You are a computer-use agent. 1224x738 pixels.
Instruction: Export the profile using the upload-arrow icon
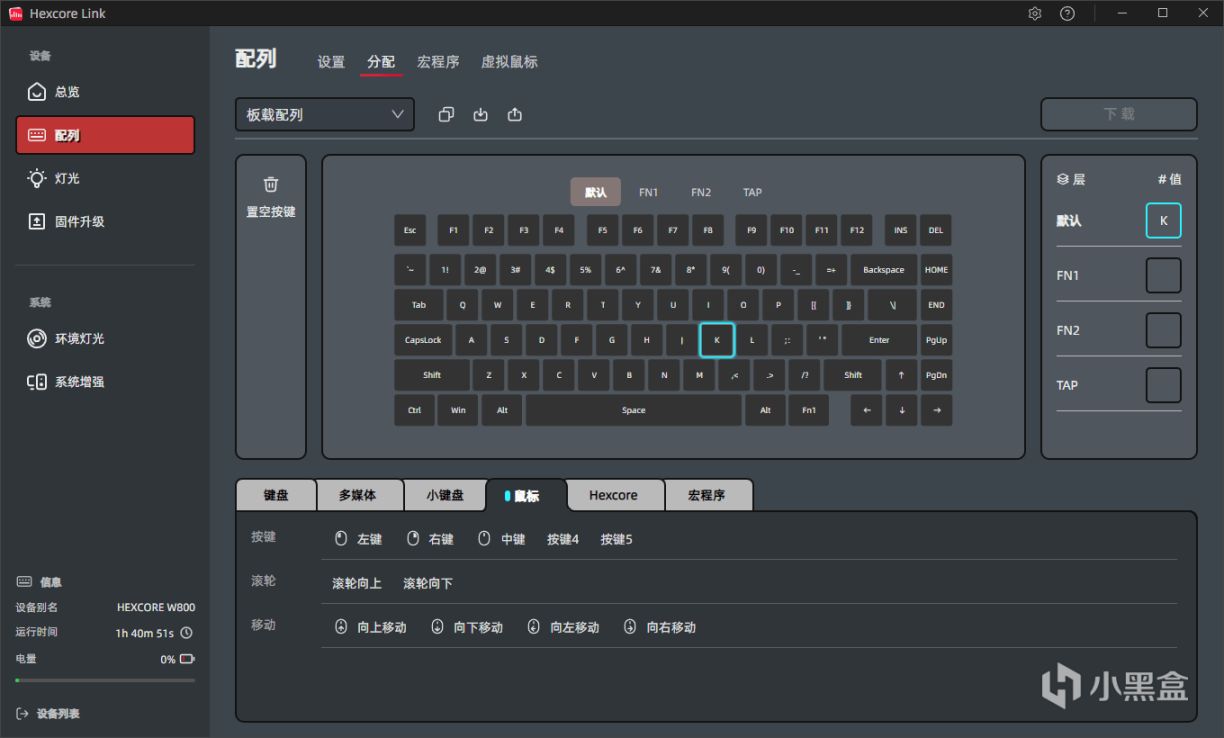(x=514, y=114)
